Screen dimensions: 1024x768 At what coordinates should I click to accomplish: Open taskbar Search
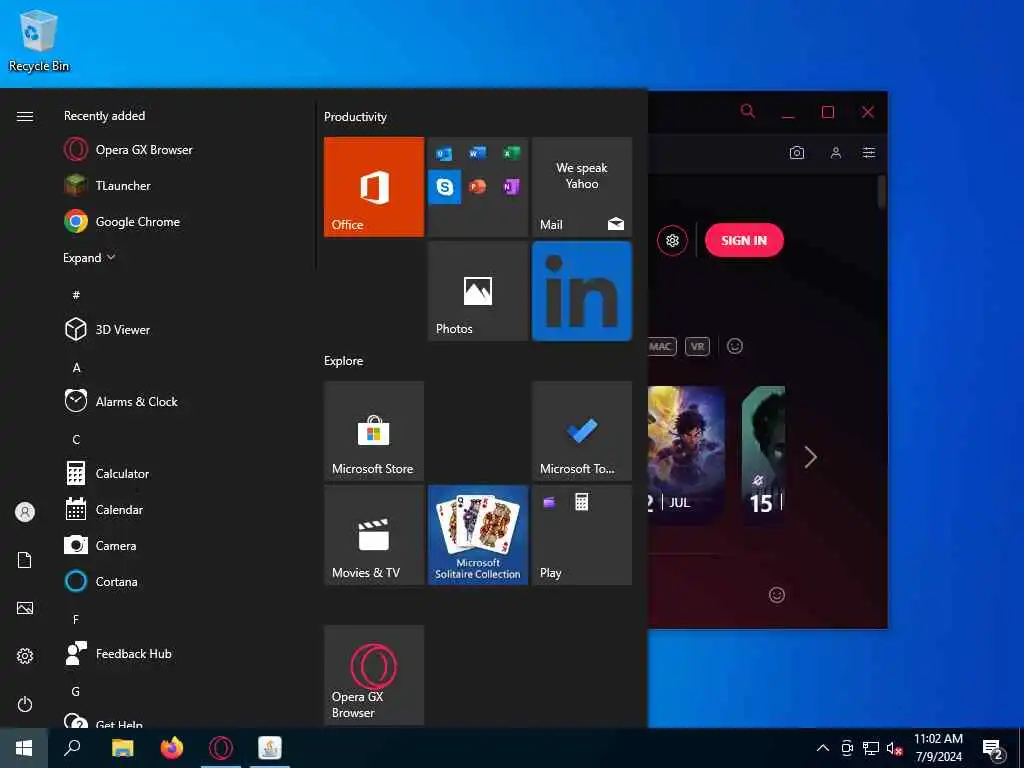point(72,748)
